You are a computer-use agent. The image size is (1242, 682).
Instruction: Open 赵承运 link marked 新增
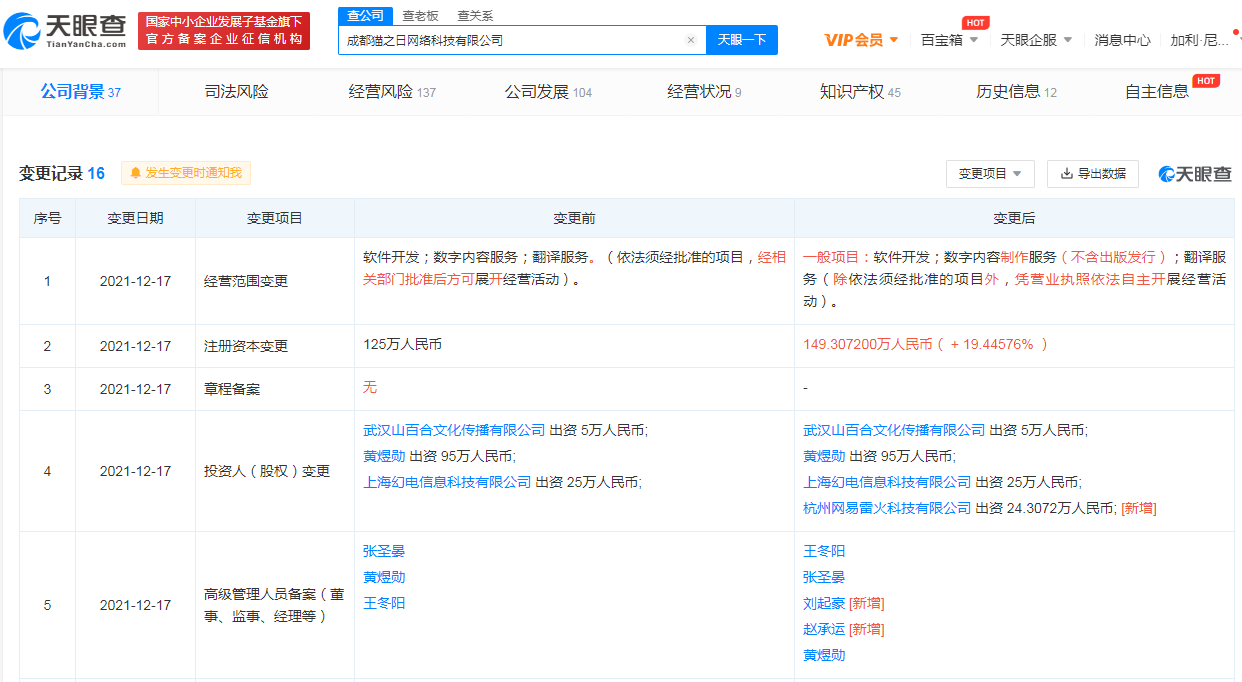pos(824,629)
